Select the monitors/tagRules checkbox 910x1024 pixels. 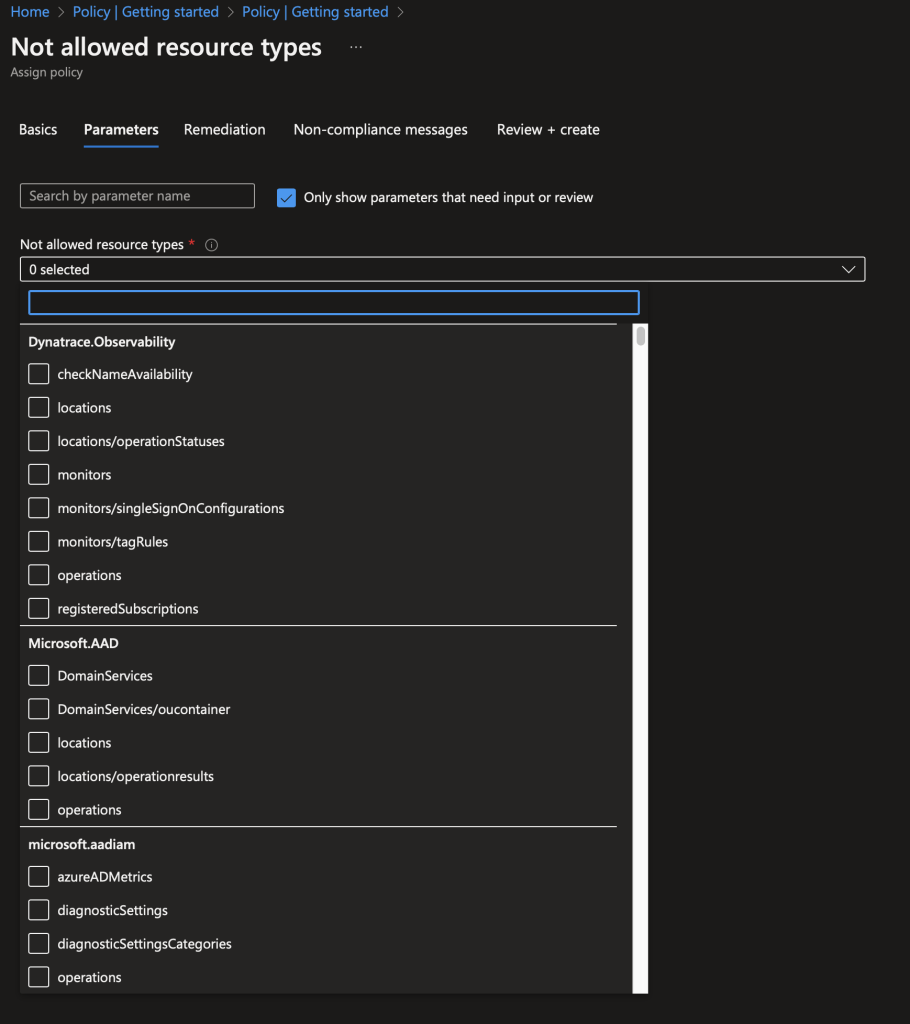click(x=39, y=541)
